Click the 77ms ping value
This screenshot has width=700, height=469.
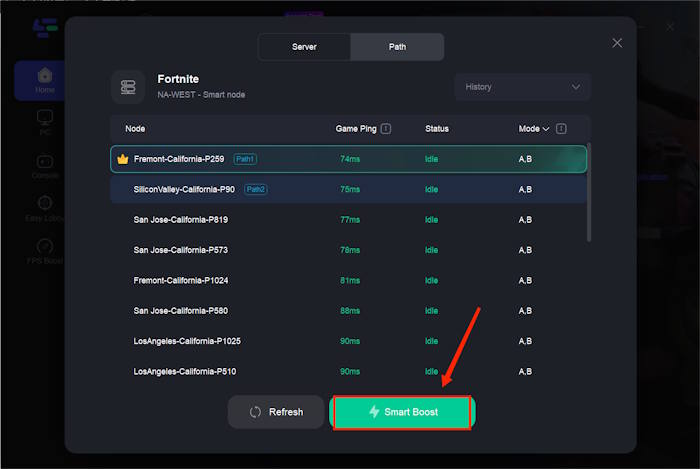point(350,220)
